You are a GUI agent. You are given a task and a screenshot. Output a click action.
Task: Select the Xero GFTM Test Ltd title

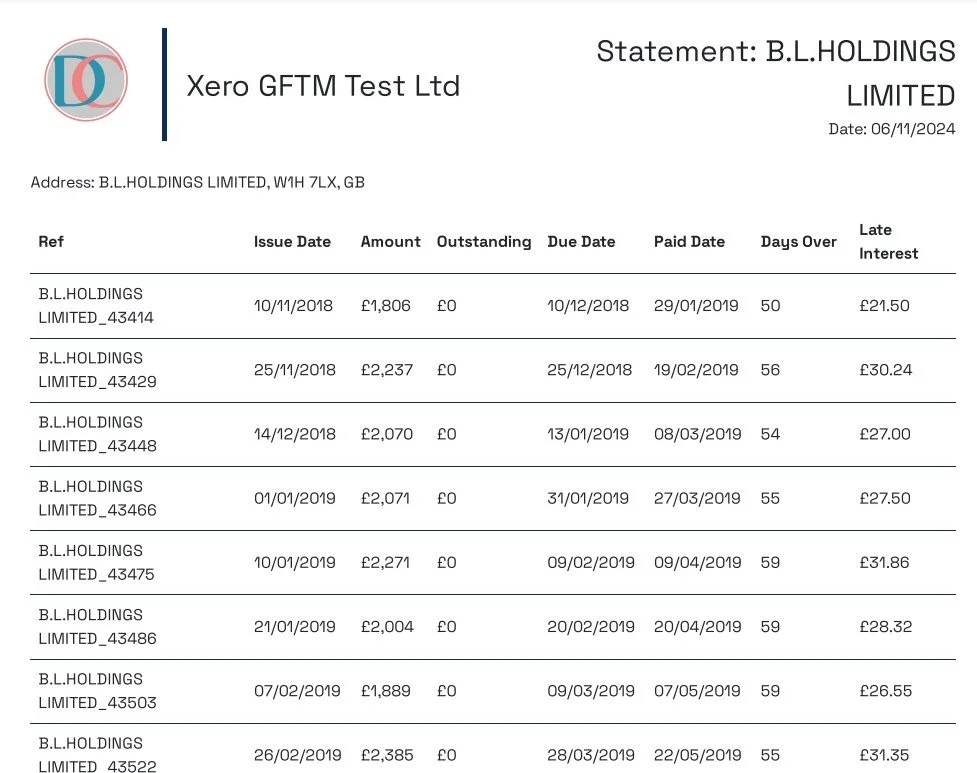(323, 86)
